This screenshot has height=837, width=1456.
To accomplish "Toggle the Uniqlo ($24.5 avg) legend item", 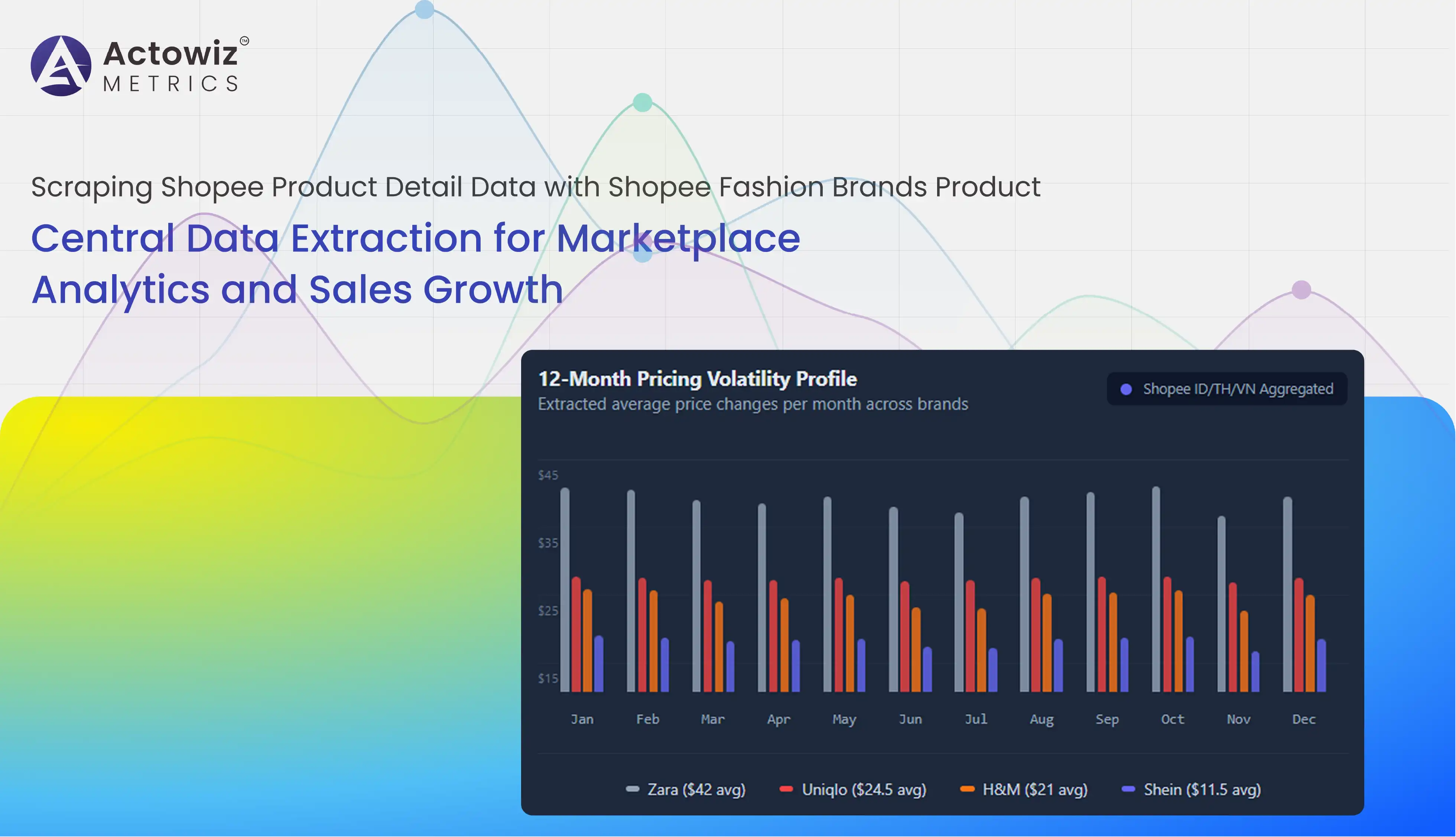I will 853,790.
